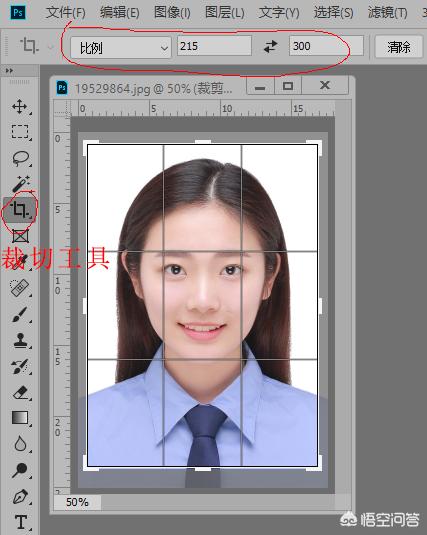The image size is (427, 535).
Task: Select the Lasso tool
Action: pos(20,158)
